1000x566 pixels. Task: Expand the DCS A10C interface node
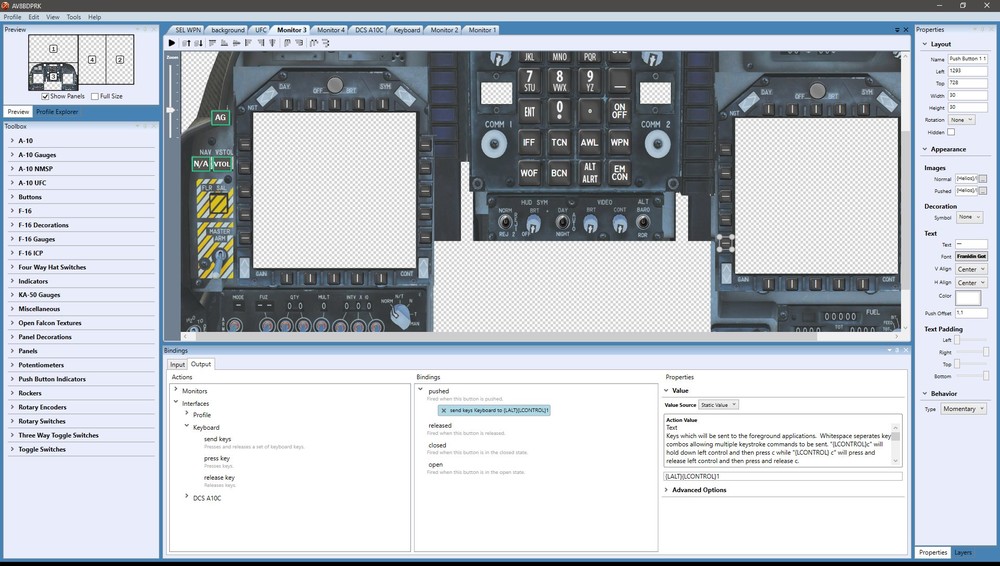(187, 496)
